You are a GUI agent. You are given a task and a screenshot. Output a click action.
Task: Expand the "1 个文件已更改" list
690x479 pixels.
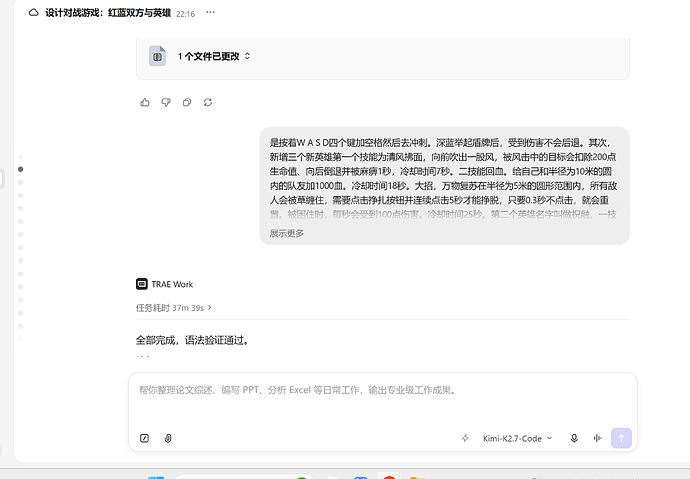pyautogui.click(x=213, y=56)
